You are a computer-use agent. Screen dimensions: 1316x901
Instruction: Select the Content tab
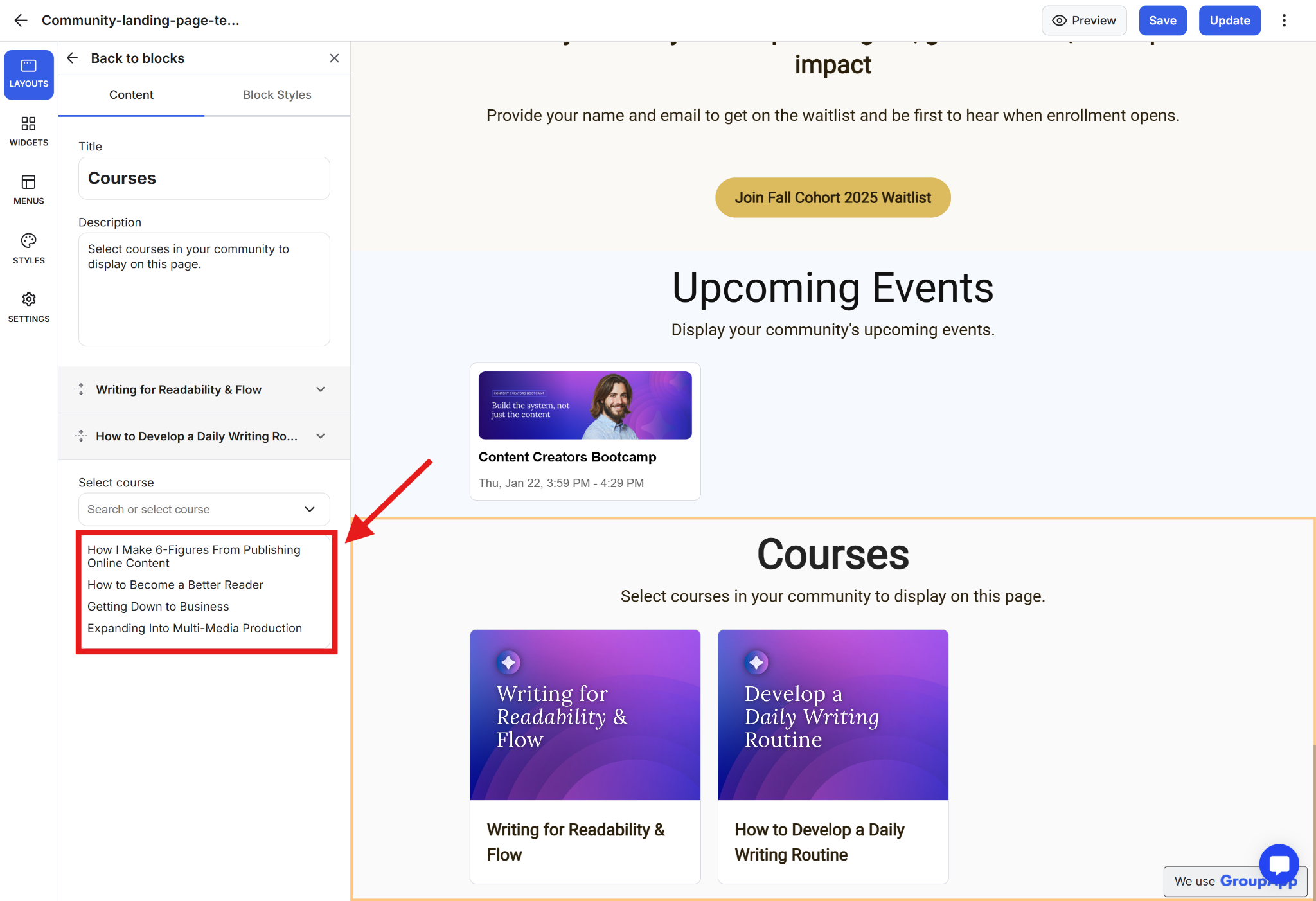click(x=131, y=95)
